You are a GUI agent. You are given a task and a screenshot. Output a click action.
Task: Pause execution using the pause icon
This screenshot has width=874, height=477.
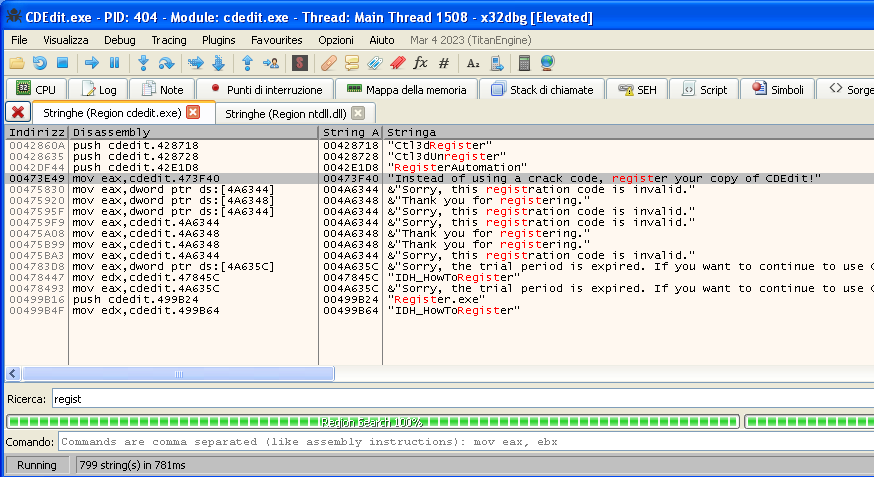click(114, 63)
